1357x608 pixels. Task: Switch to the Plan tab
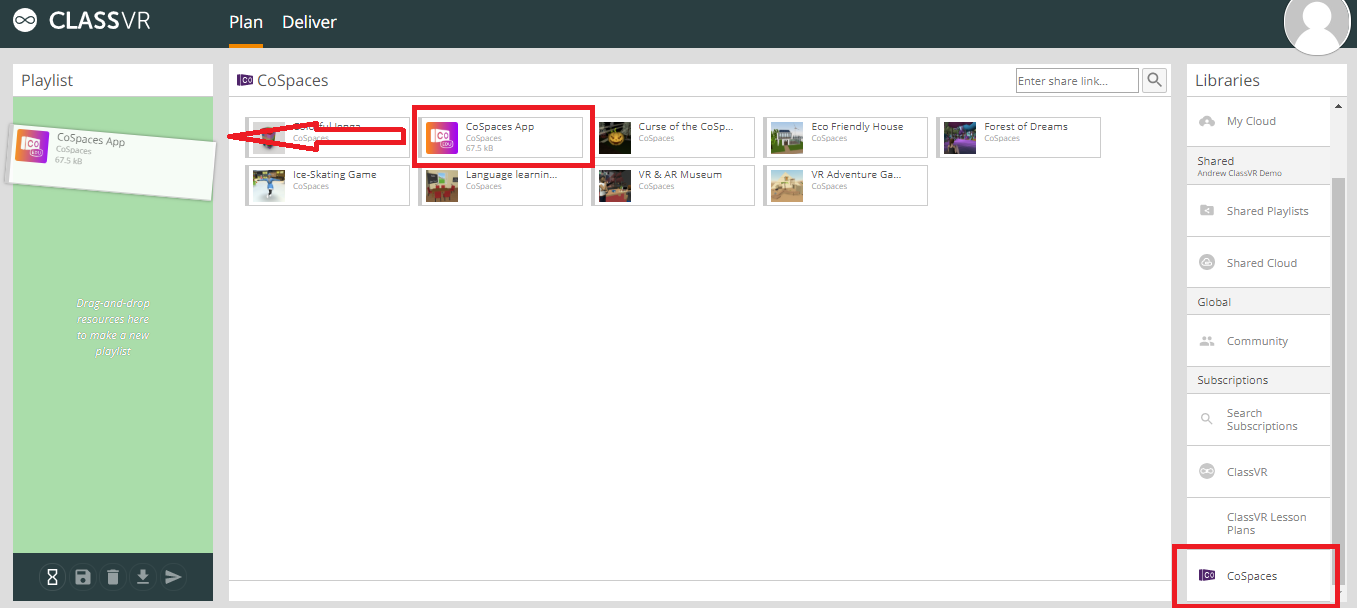[x=246, y=22]
